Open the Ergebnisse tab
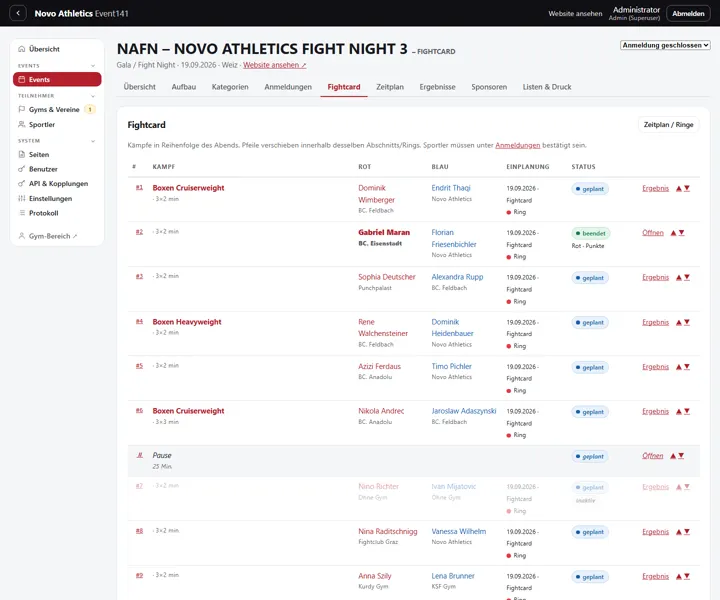Screen dimensions: 720x600 (x=437, y=87)
